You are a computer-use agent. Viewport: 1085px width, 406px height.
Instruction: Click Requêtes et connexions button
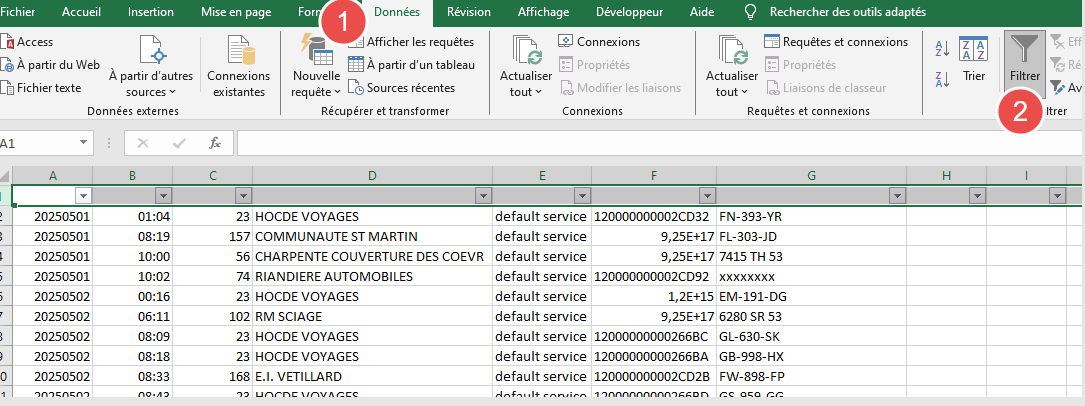click(x=838, y=42)
